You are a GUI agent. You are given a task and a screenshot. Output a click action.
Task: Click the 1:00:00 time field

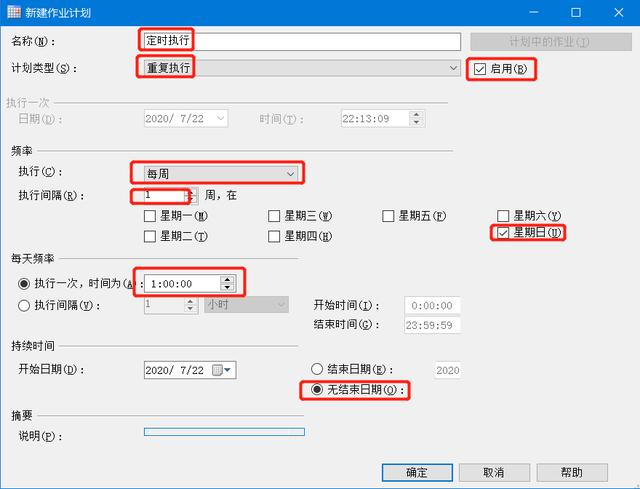point(182,284)
